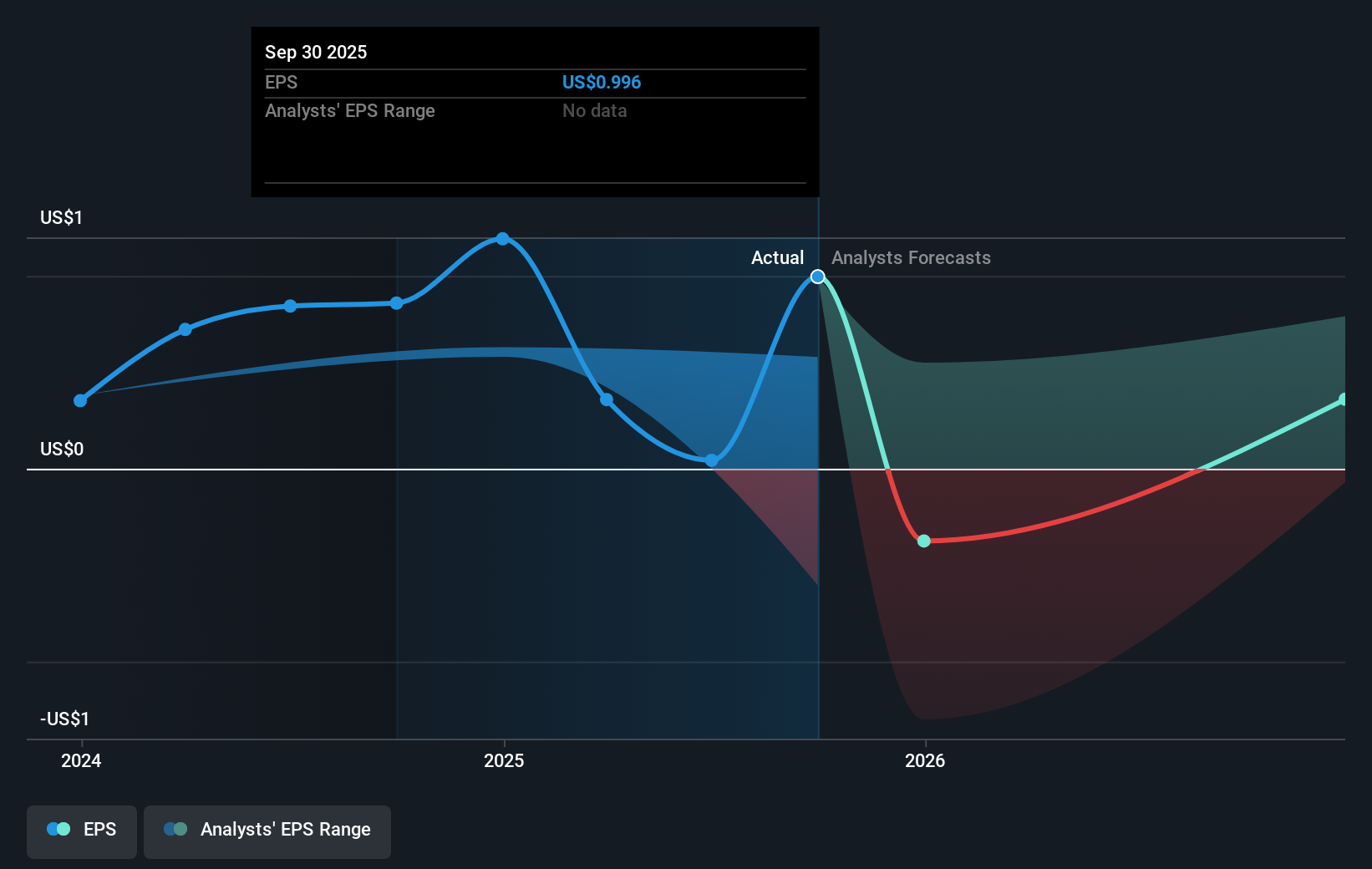This screenshot has width=1372, height=869.
Task: Click the Analysts' EPS Range legend icon
Action: (175, 829)
